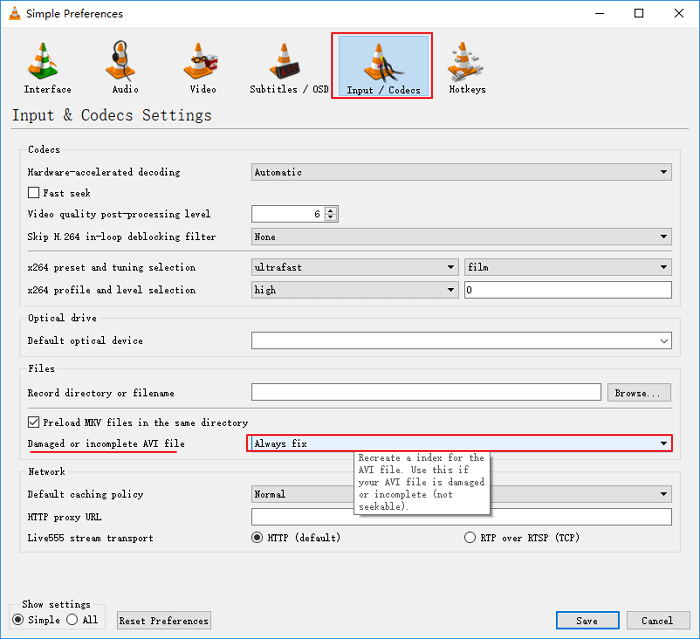Click the VLC cone icon in the title bar
This screenshot has height=639, width=700.
point(15,13)
